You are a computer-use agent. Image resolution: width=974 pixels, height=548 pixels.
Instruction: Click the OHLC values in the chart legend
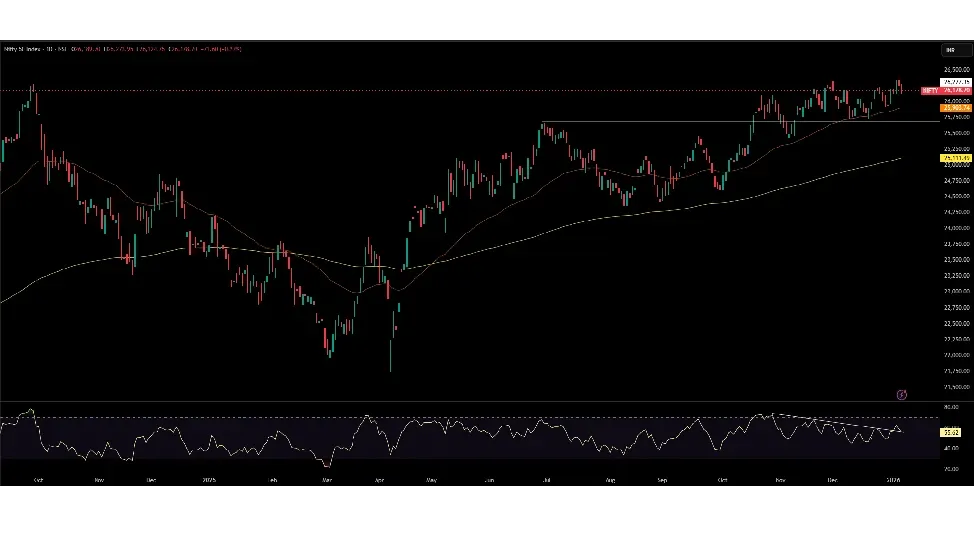(150, 48)
